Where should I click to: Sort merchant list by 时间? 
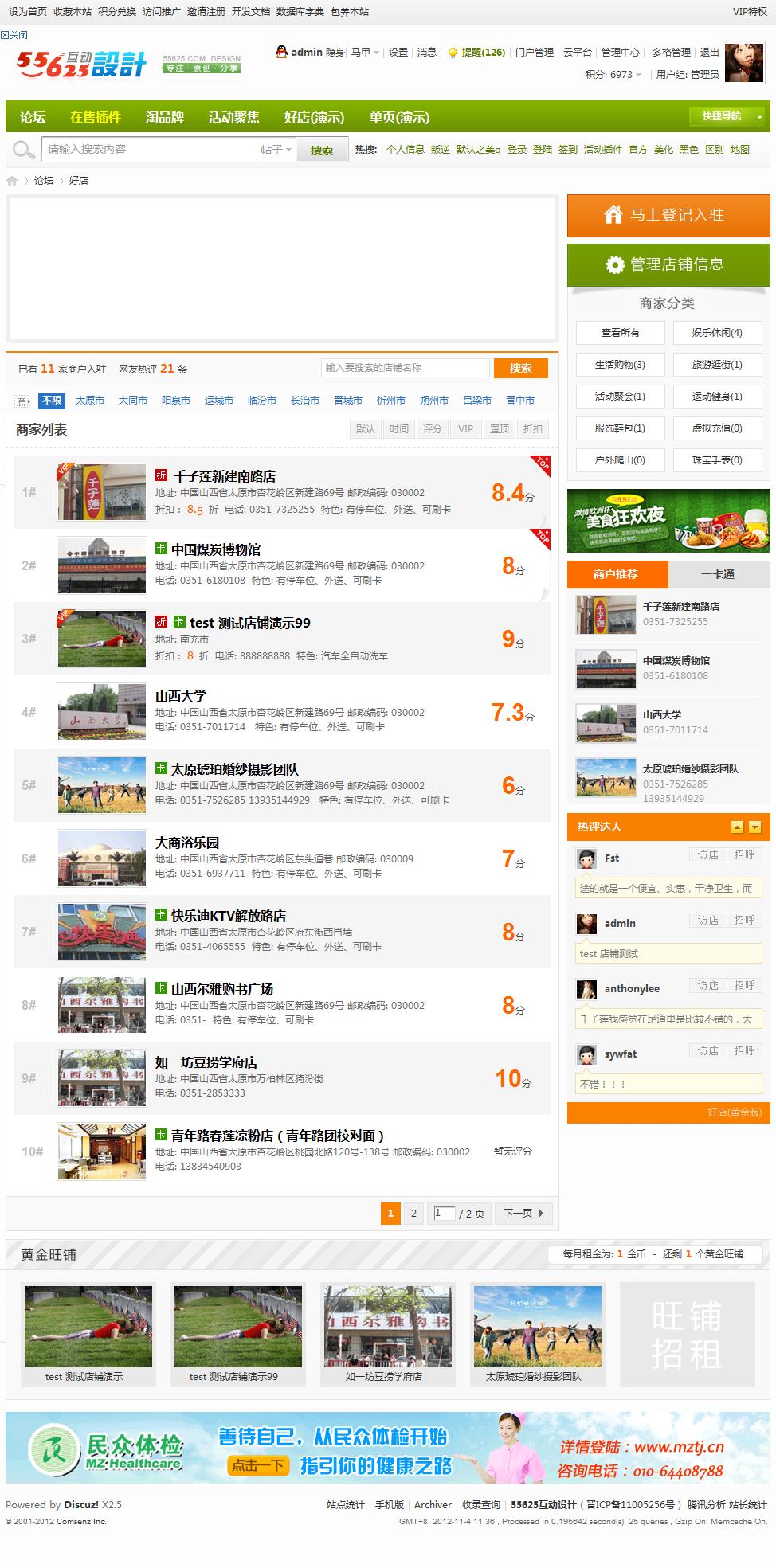coord(399,429)
